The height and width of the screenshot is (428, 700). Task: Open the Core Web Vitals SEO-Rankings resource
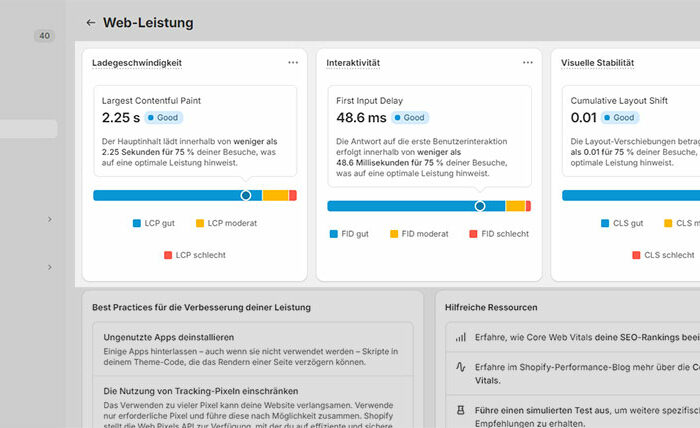[x=573, y=337]
